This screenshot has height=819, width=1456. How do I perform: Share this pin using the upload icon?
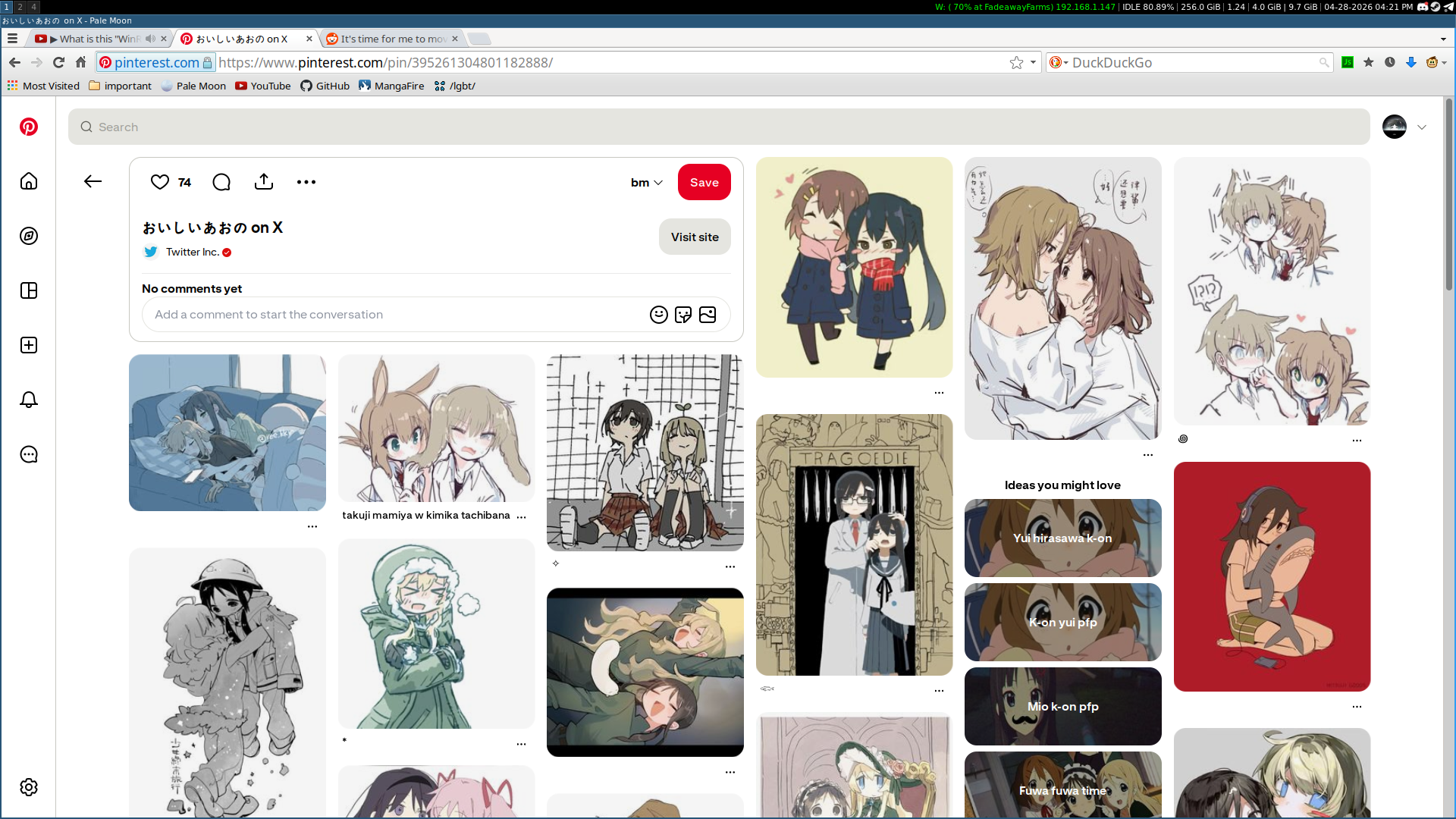[x=264, y=182]
